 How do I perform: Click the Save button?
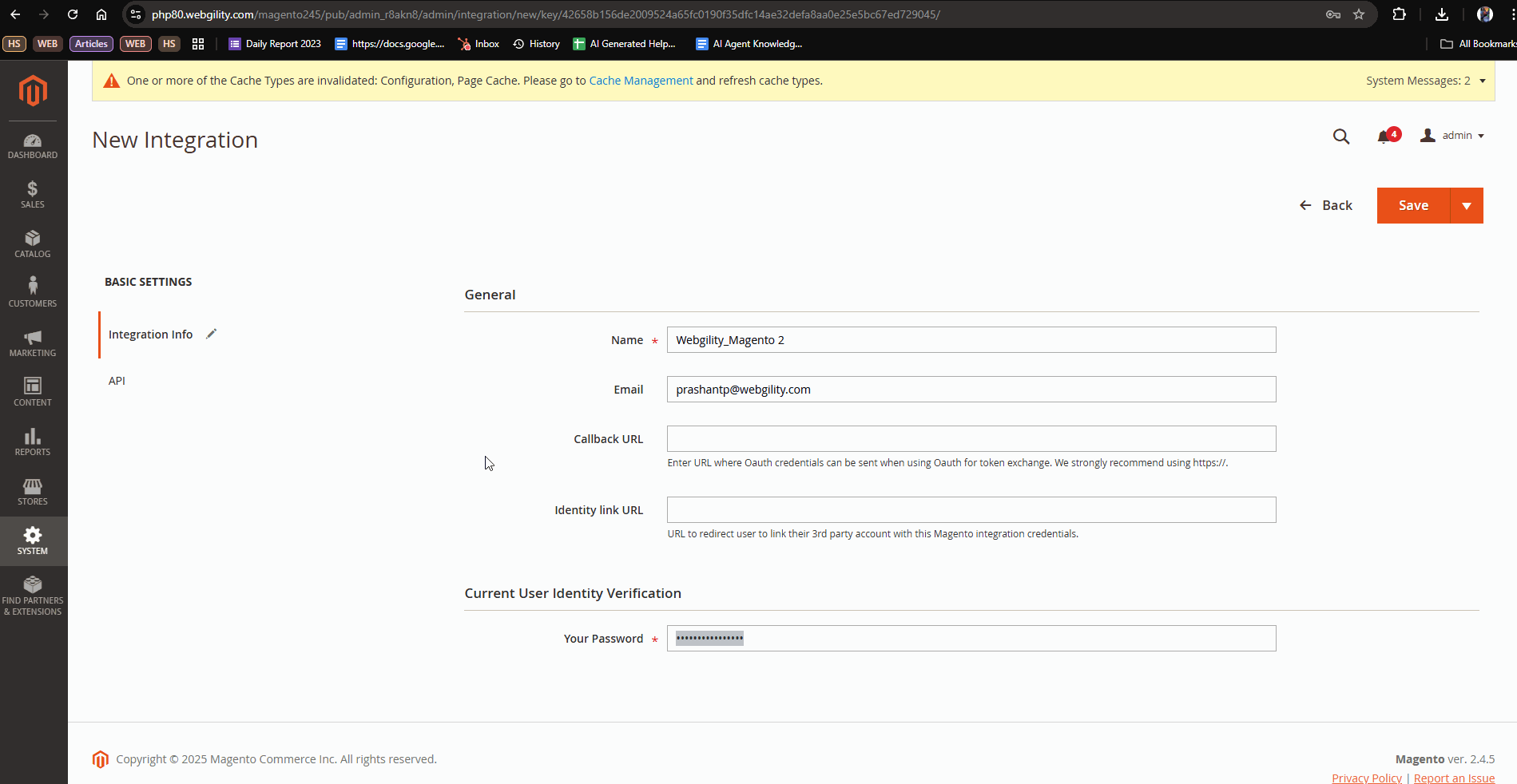1412,206
